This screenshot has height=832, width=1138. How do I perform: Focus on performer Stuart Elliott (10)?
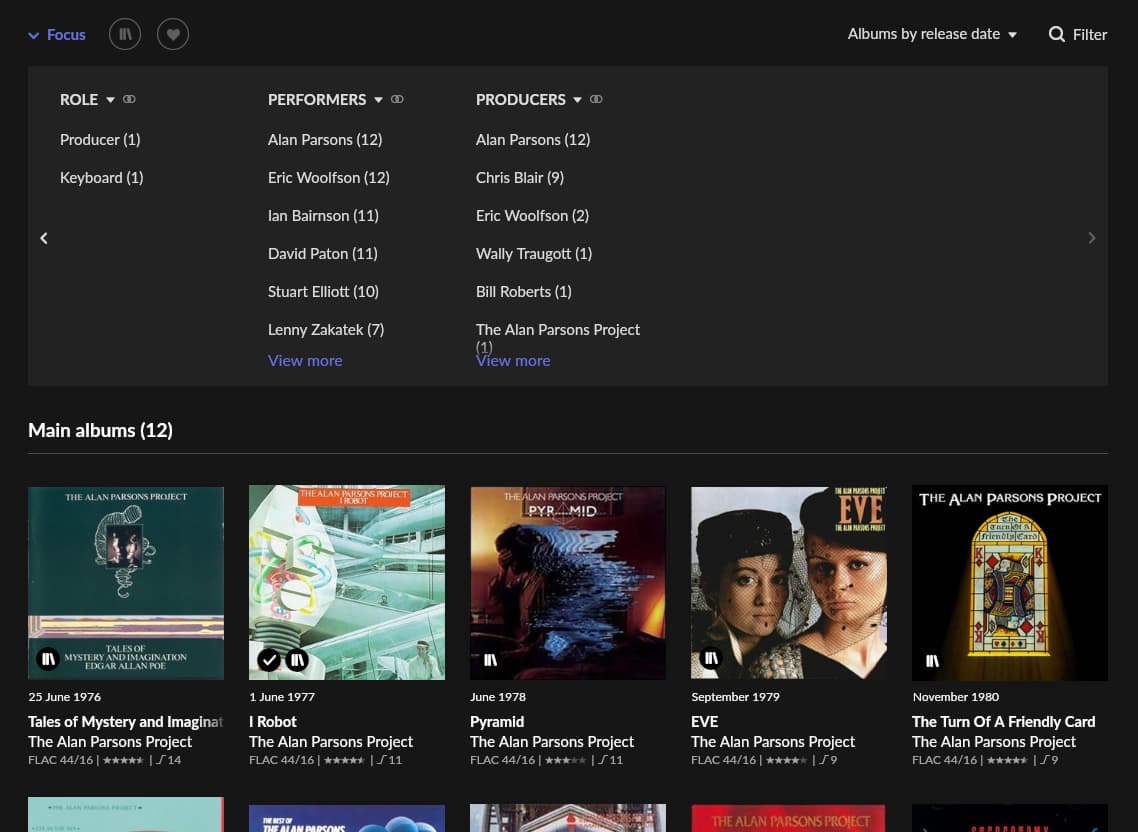click(x=323, y=292)
